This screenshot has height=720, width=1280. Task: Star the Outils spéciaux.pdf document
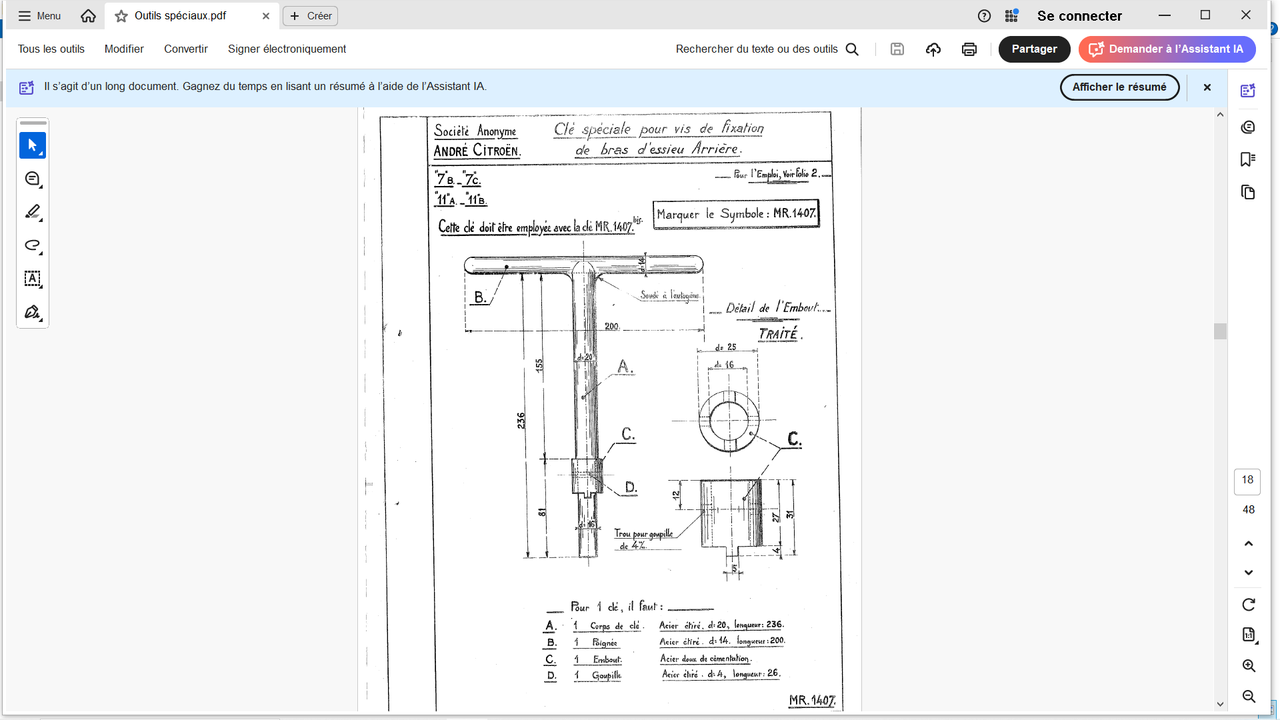(121, 16)
